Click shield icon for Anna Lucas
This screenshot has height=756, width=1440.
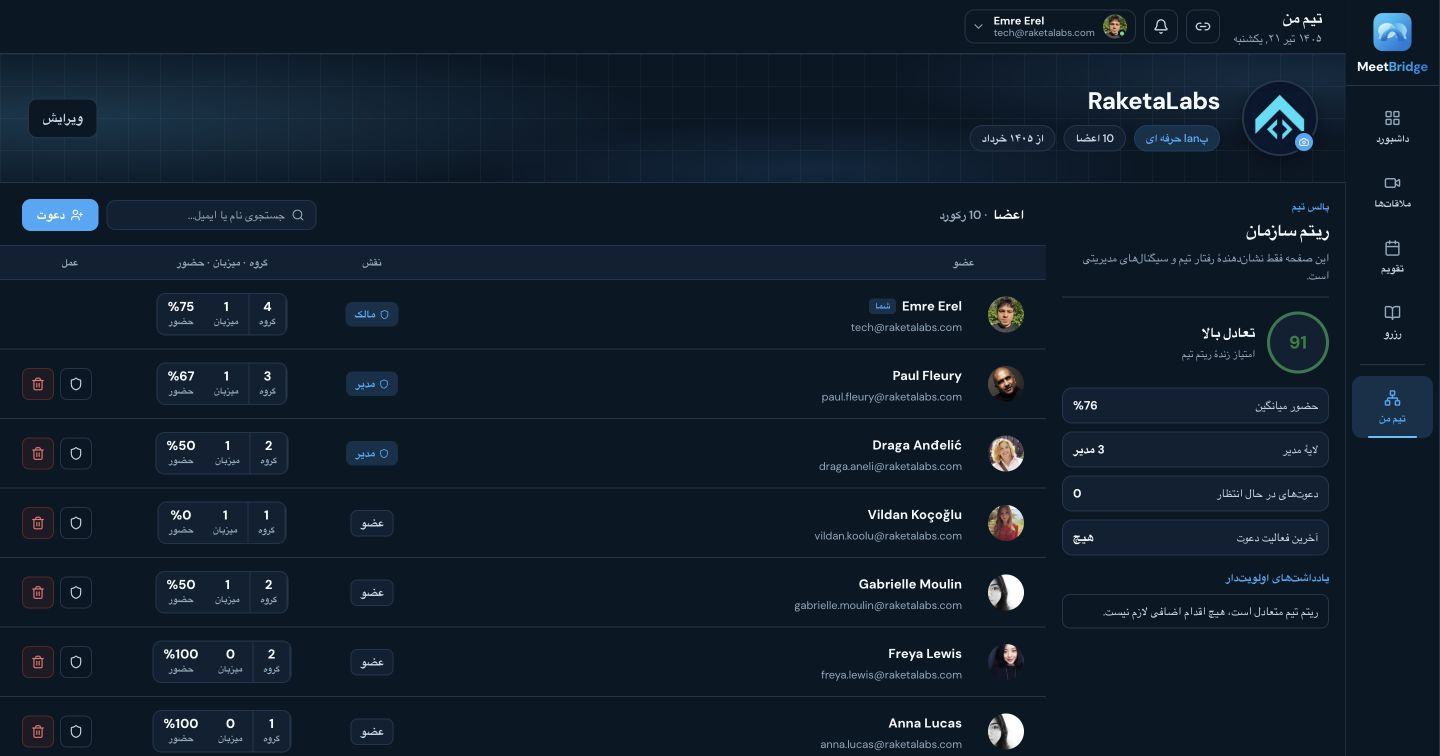click(x=76, y=731)
